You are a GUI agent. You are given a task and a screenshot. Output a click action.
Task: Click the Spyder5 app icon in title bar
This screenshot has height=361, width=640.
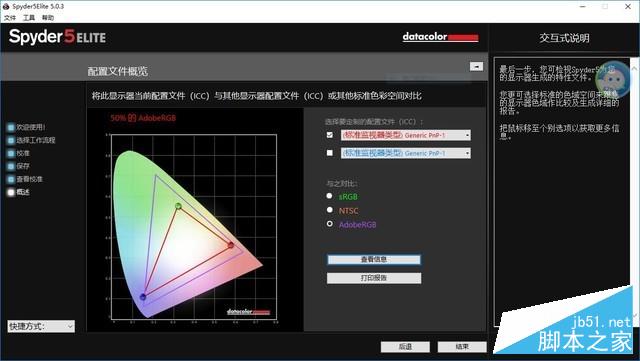[6, 7]
